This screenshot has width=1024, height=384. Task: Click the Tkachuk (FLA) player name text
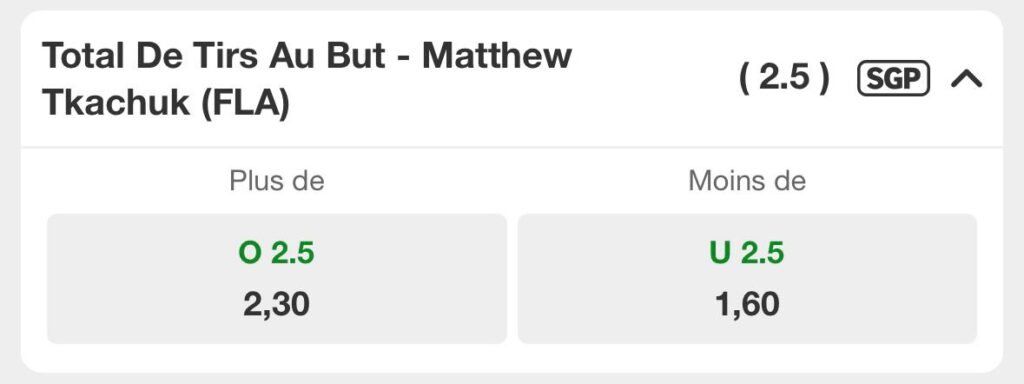[166, 104]
